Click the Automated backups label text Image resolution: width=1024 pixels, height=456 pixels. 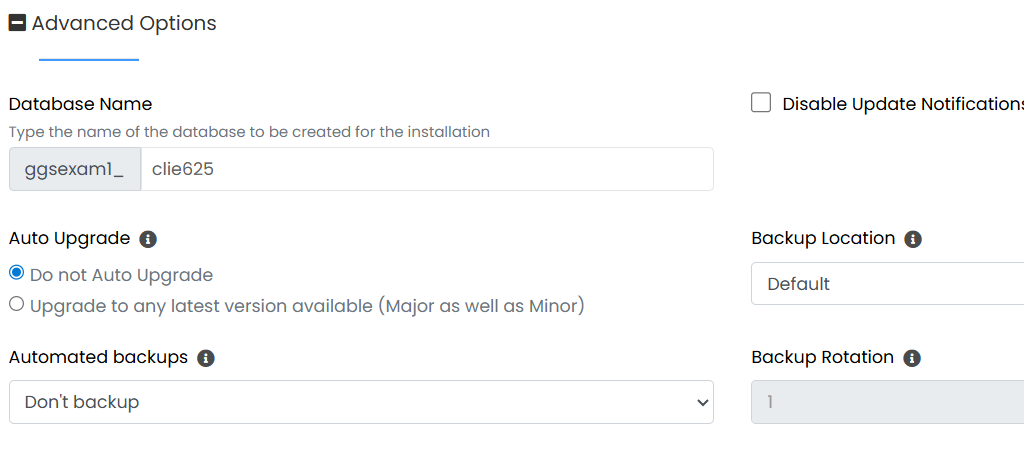98,357
